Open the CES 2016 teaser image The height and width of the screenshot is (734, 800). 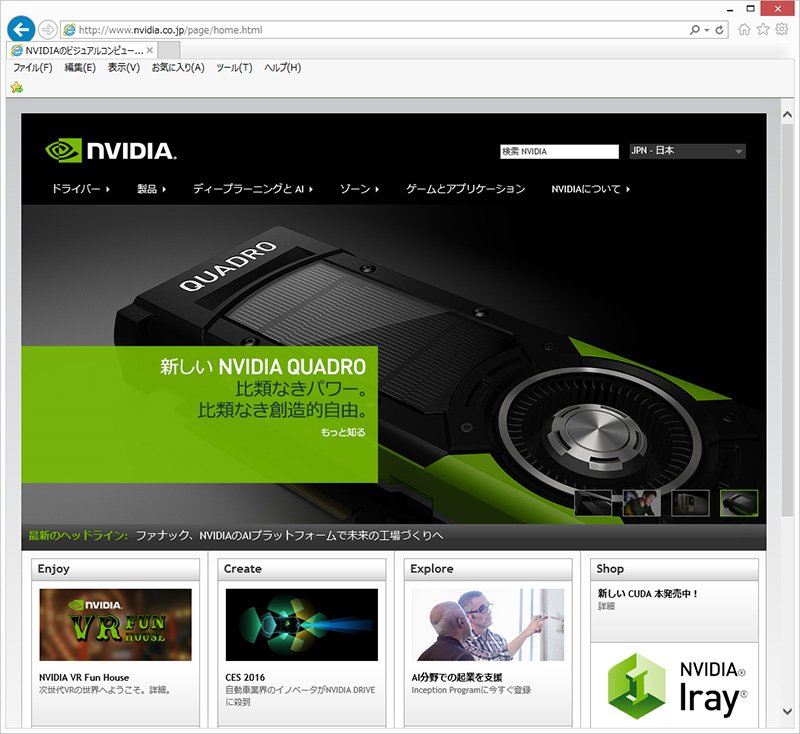302,625
